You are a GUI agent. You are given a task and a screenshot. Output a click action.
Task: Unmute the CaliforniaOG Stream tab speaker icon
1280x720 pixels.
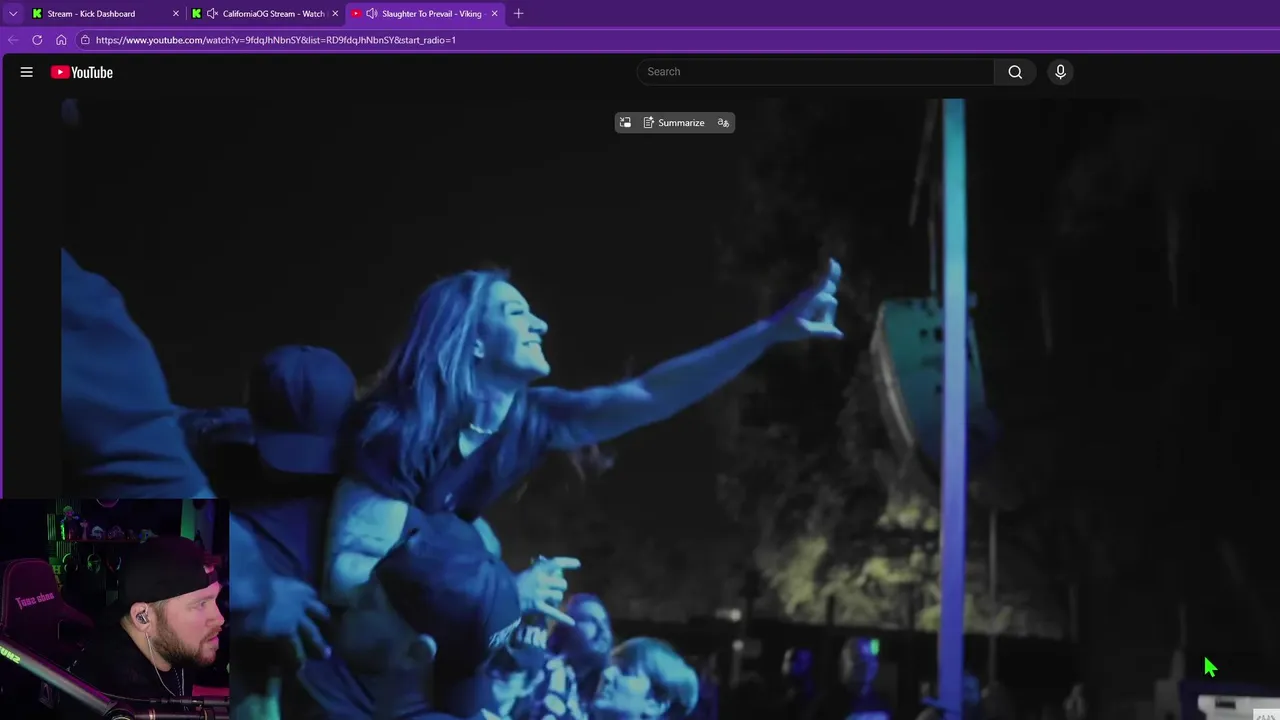[212, 14]
